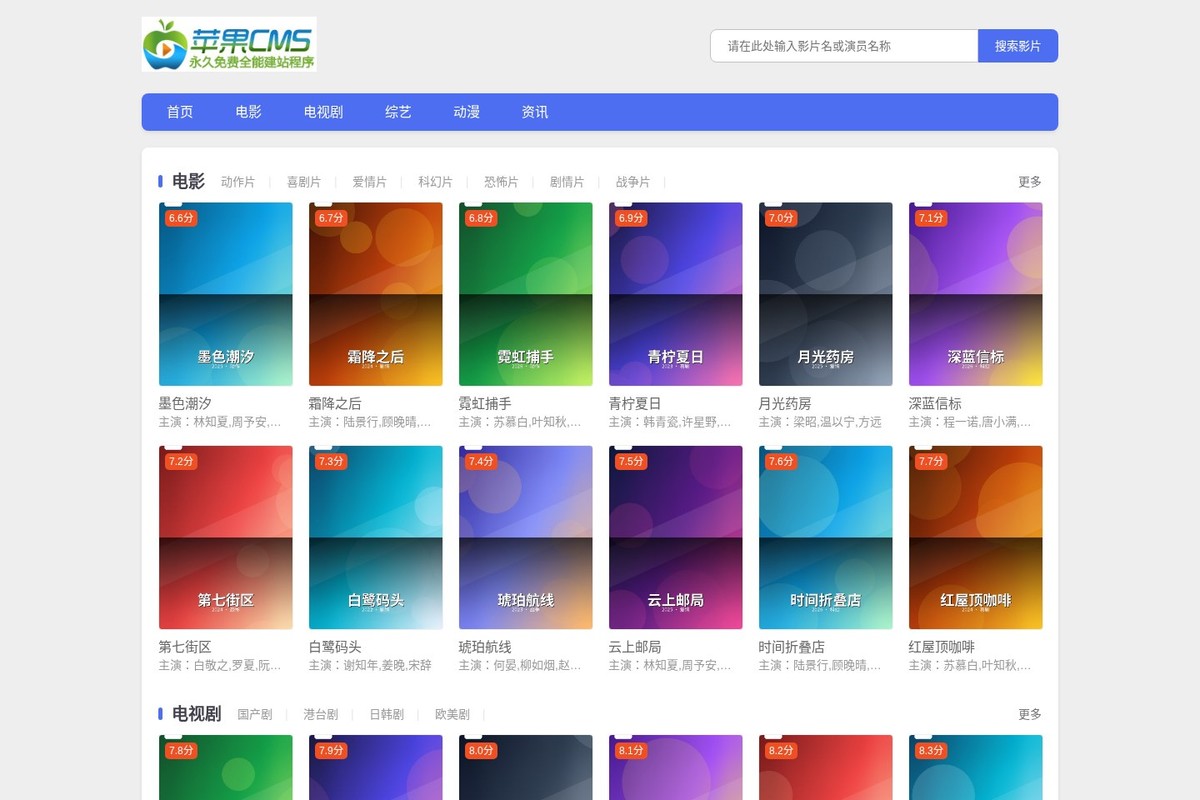Click 更多 in the 电影 section header
This screenshot has height=800, width=1200.
tap(1030, 182)
